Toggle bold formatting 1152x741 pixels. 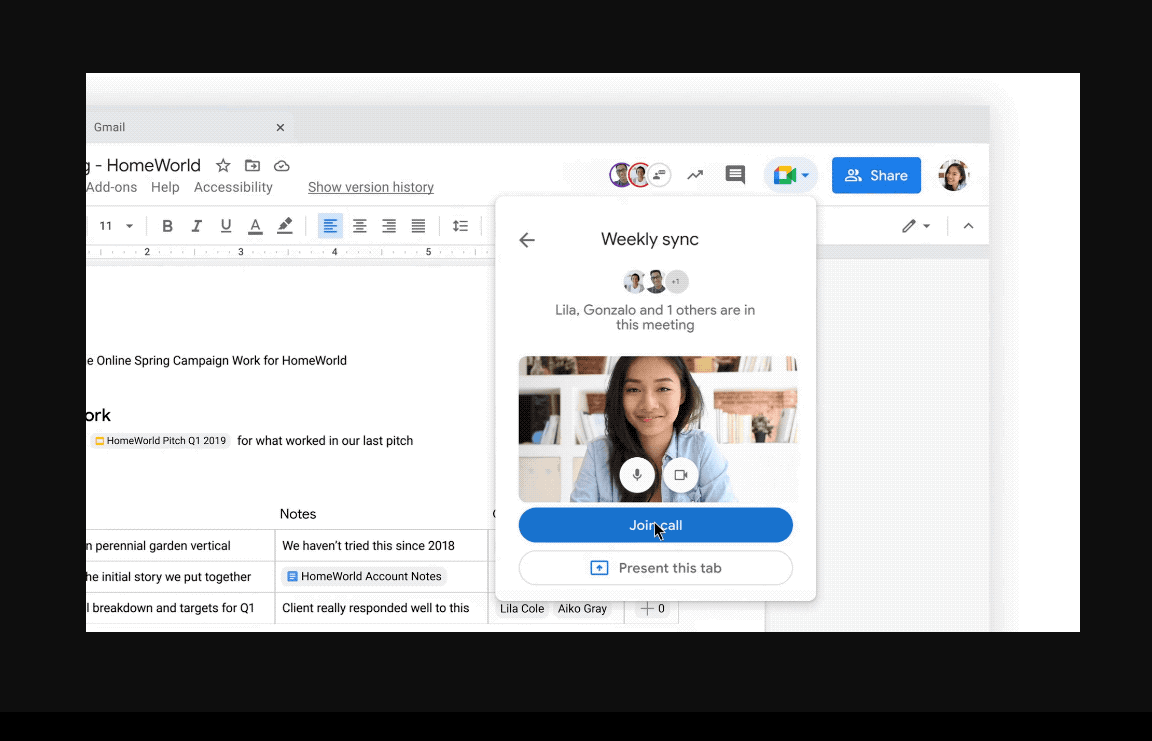coord(167,226)
